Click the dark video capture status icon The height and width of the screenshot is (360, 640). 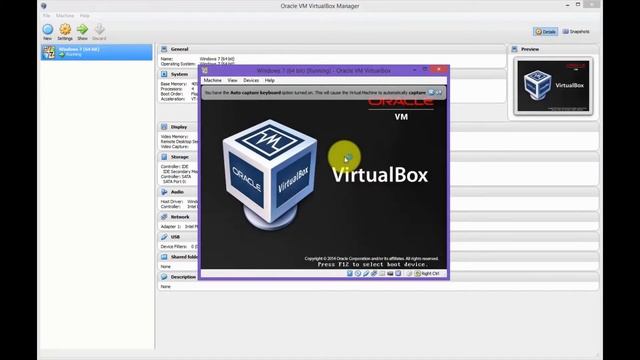point(390,273)
